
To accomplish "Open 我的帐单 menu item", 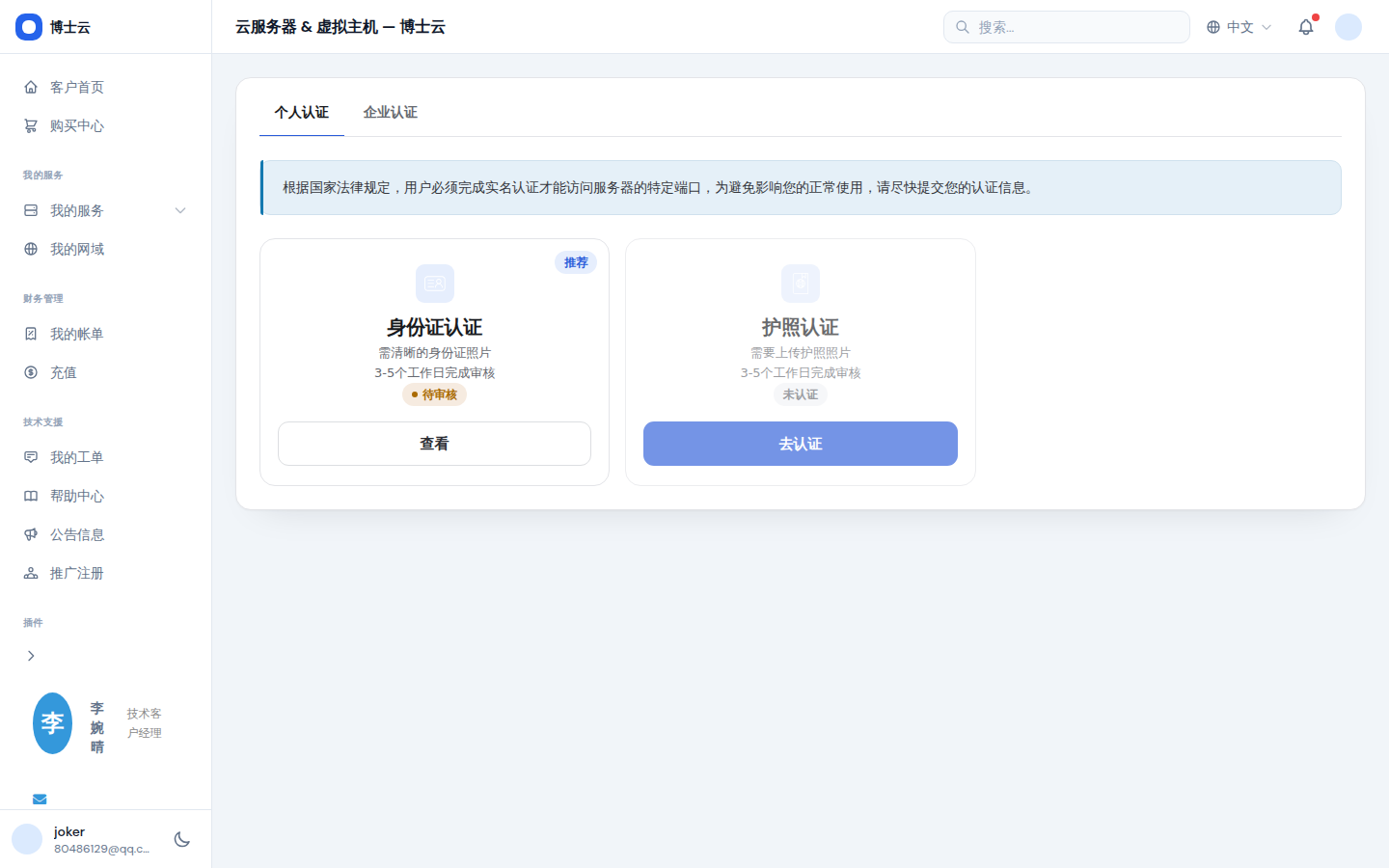I will pyautogui.click(x=106, y=334).
